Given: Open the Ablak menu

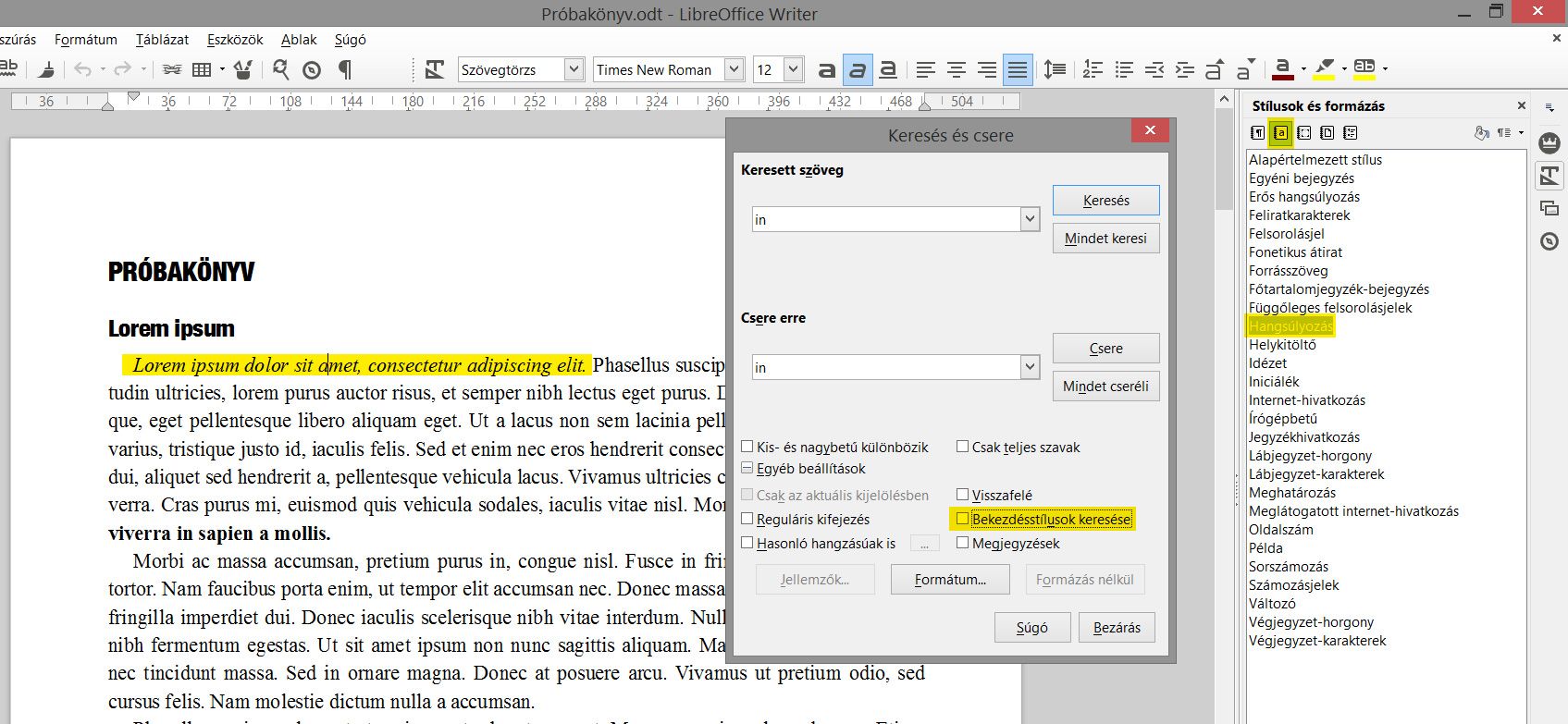Looking at the screenshot, I should click(x=299, y=40).
